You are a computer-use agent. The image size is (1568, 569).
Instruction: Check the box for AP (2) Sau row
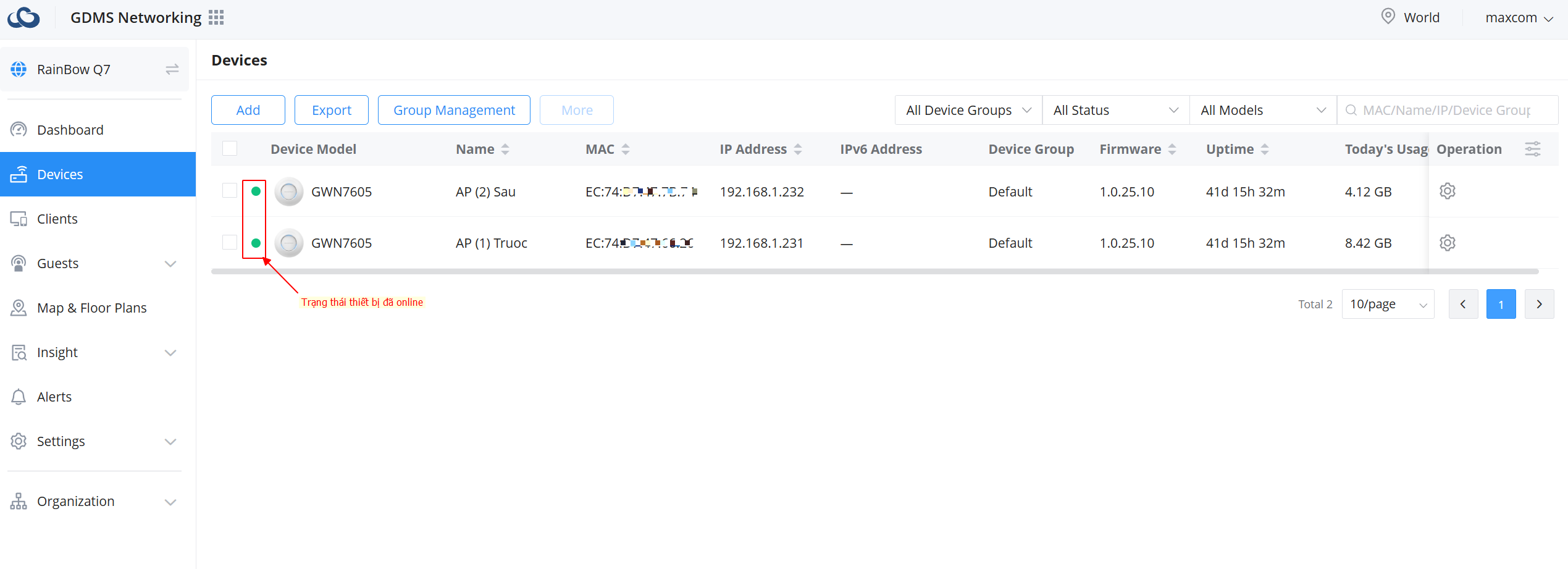[x=230, y=191]
